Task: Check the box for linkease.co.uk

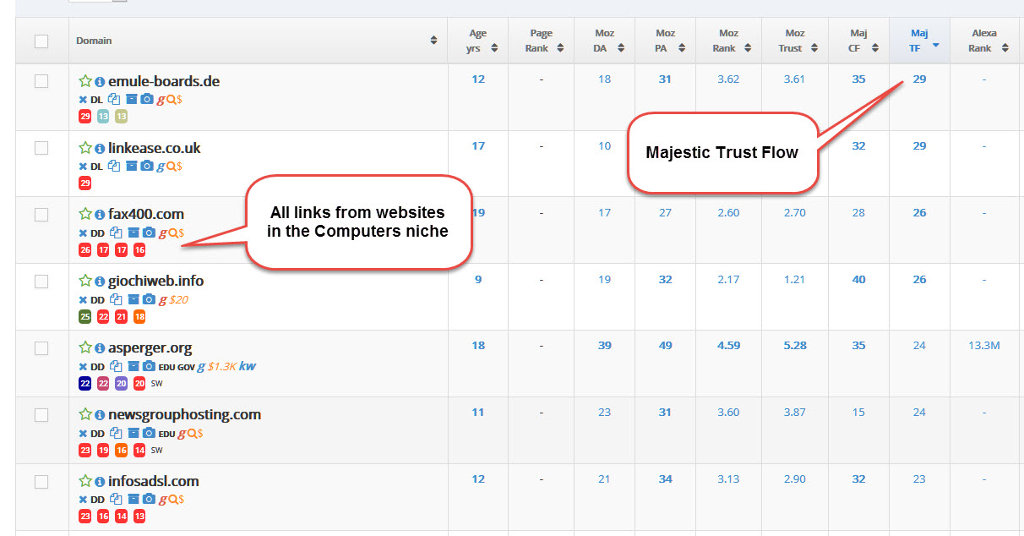Action: [x=41, y=148]
